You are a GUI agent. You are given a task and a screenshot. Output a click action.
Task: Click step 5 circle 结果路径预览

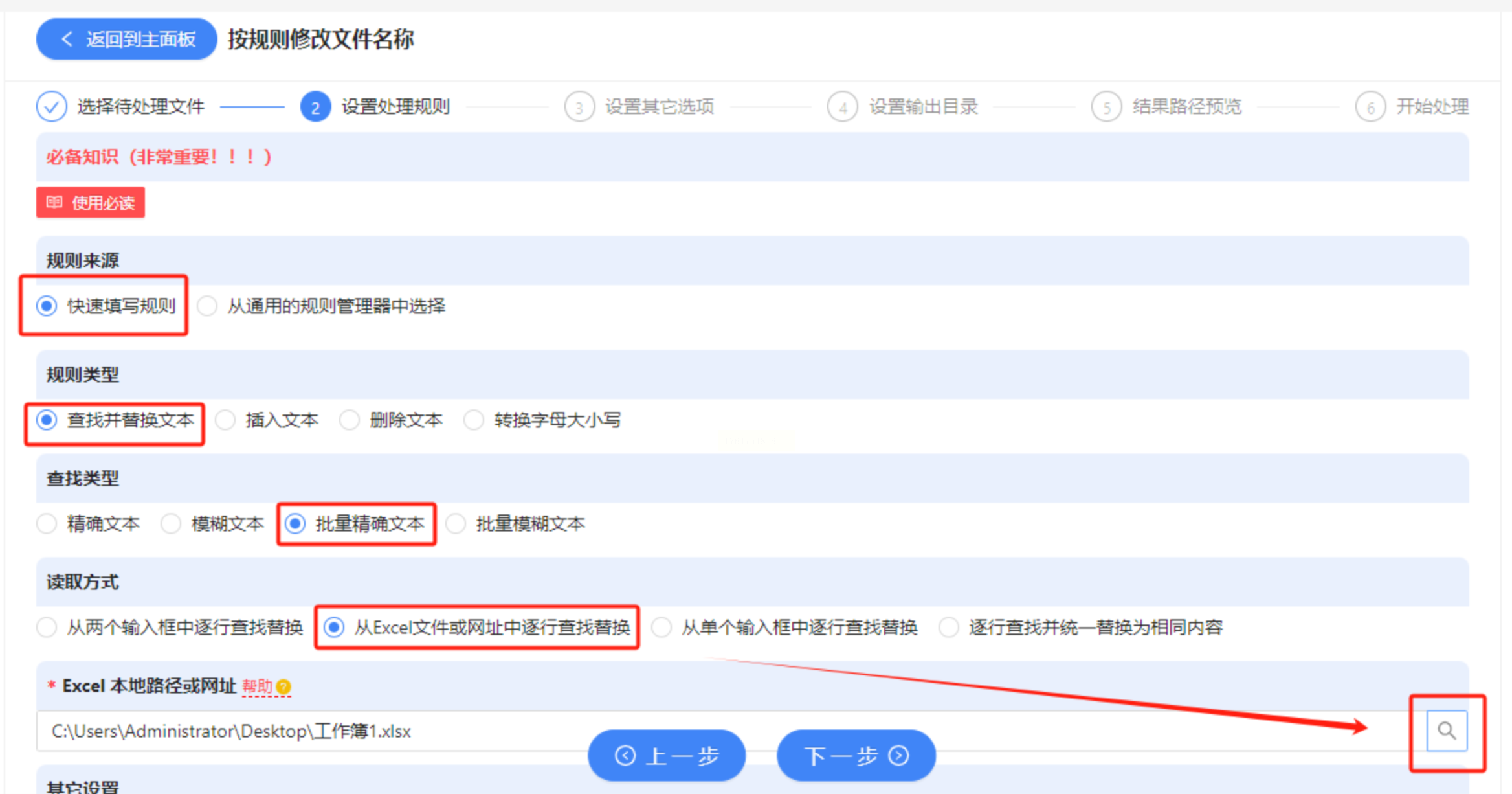[x=1106, y=107]
